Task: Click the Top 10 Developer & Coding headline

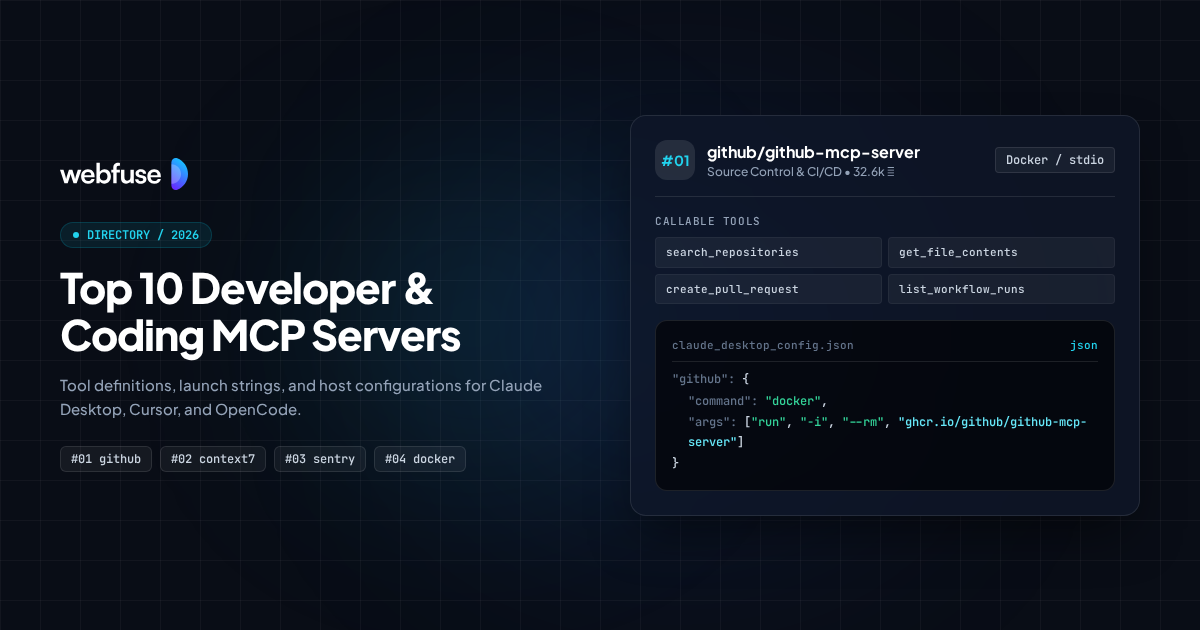Action: (x=260, y=313)
